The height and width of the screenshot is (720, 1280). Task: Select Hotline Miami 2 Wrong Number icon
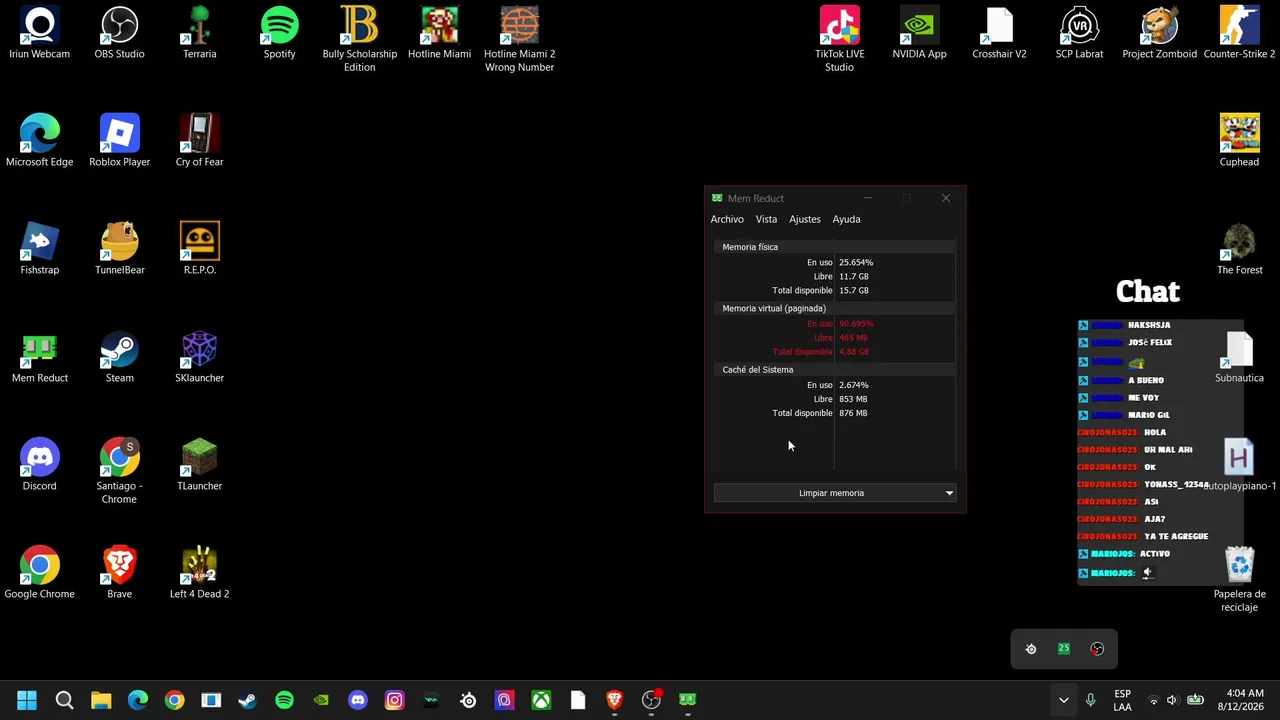click(519, 39)
